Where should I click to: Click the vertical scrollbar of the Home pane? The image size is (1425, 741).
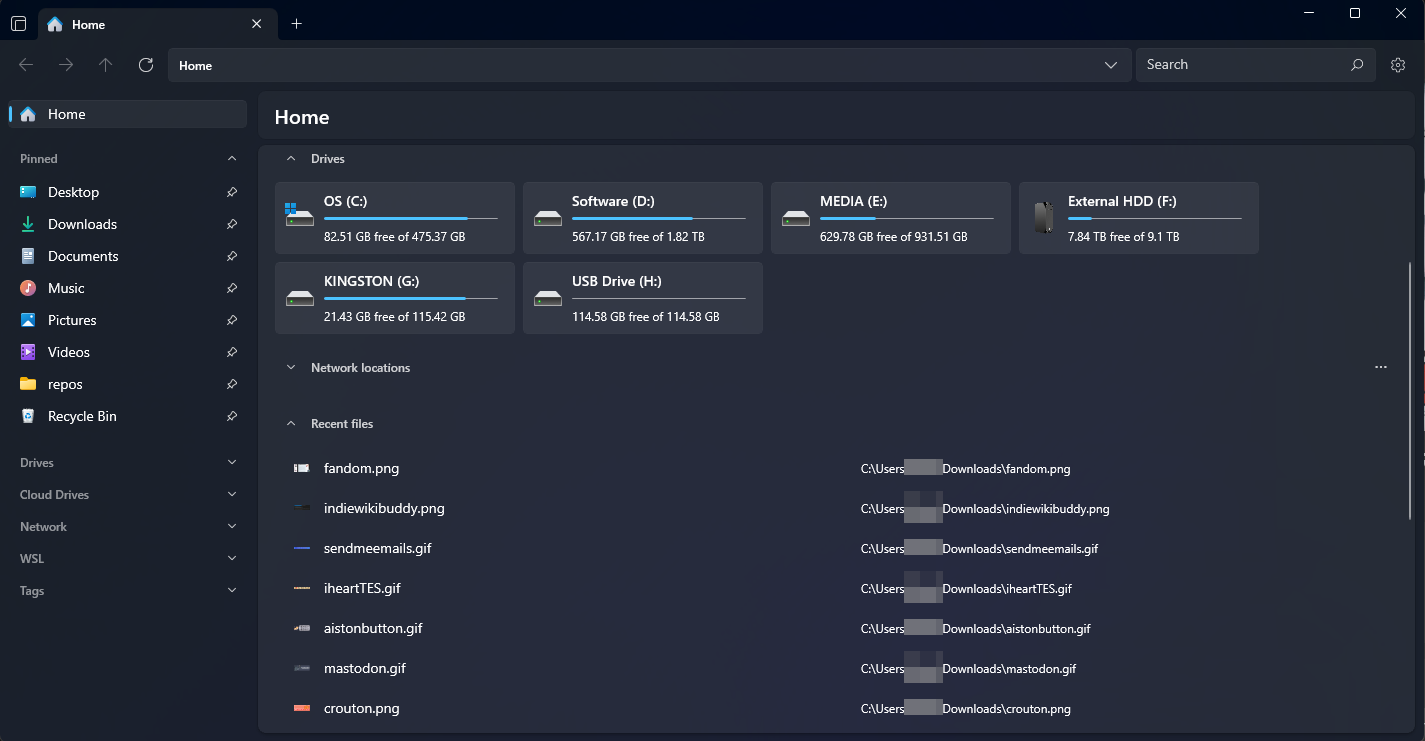1410,390
